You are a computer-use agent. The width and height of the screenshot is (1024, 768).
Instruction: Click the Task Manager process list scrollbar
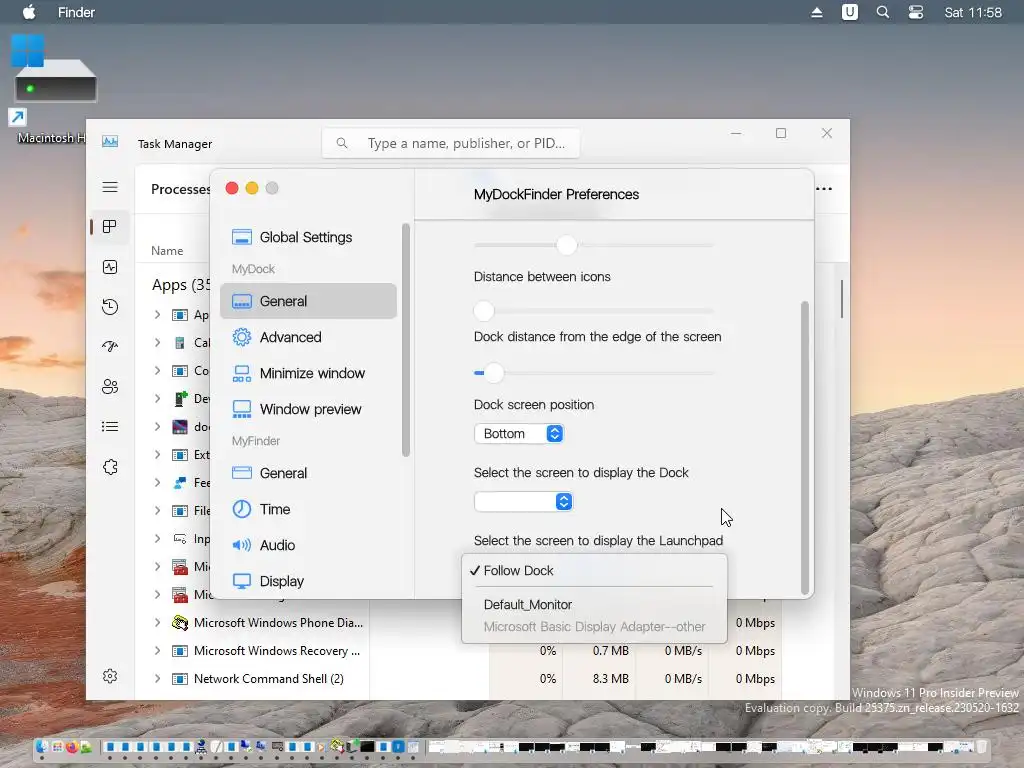[842, 299]
